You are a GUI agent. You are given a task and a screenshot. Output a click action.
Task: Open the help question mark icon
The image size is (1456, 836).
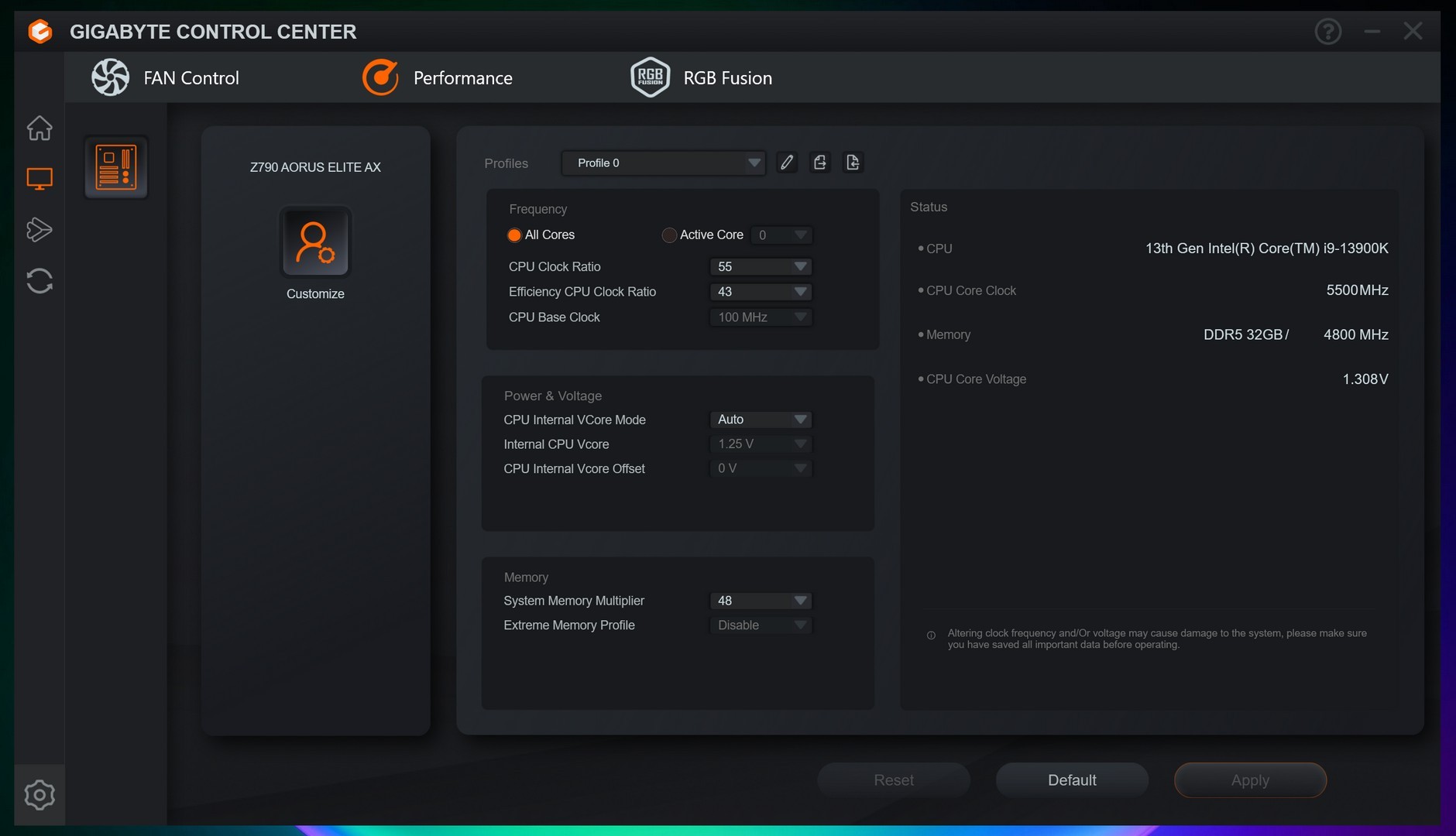(x=1328, y=32)
